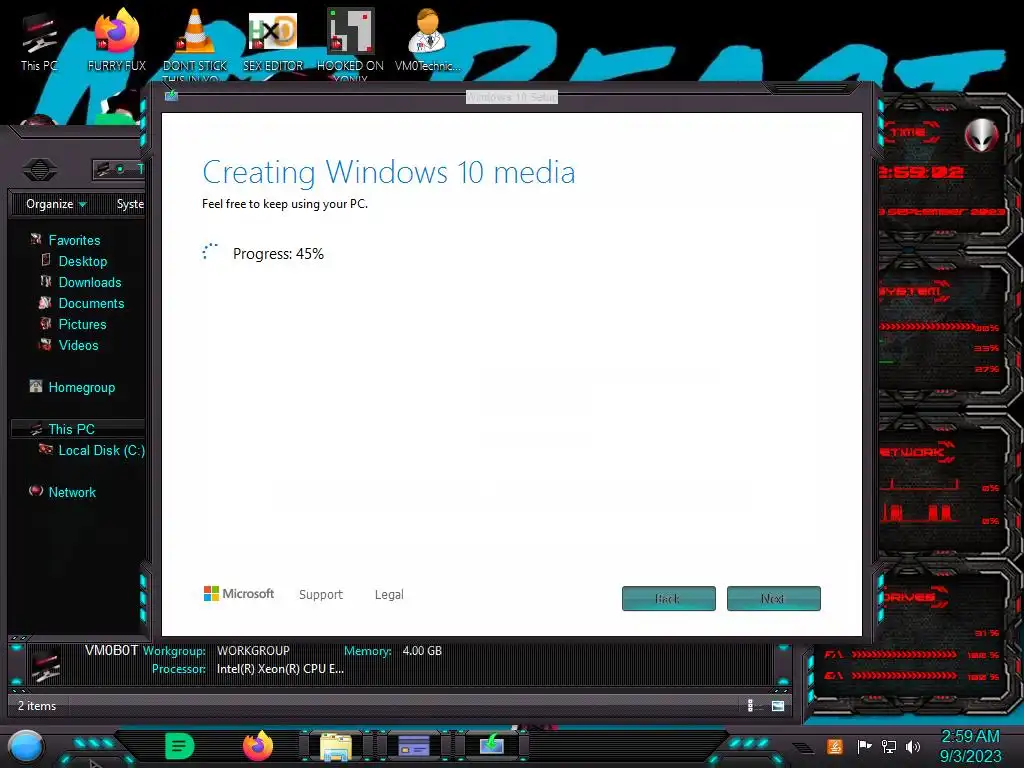Click WORKGROUP value in details pane
Image resolution: width=1024 pixels, height=768 pixels.
pos(253,651)
